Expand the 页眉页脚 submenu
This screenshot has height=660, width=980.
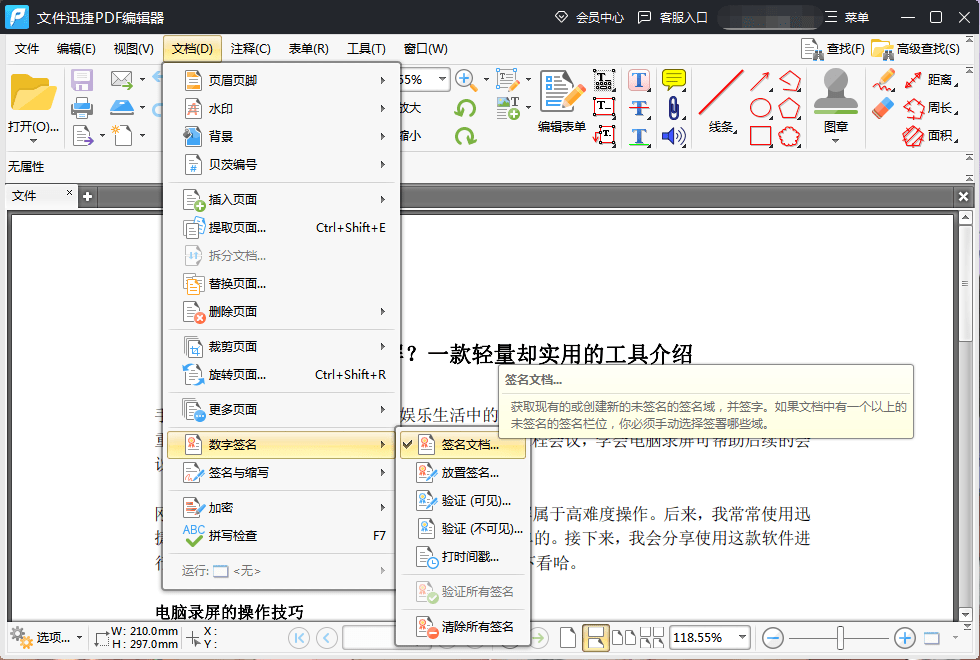point(281,80)
